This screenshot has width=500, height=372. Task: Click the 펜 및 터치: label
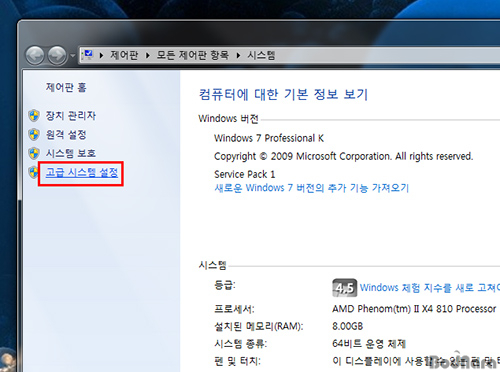[x=237, y=361]
